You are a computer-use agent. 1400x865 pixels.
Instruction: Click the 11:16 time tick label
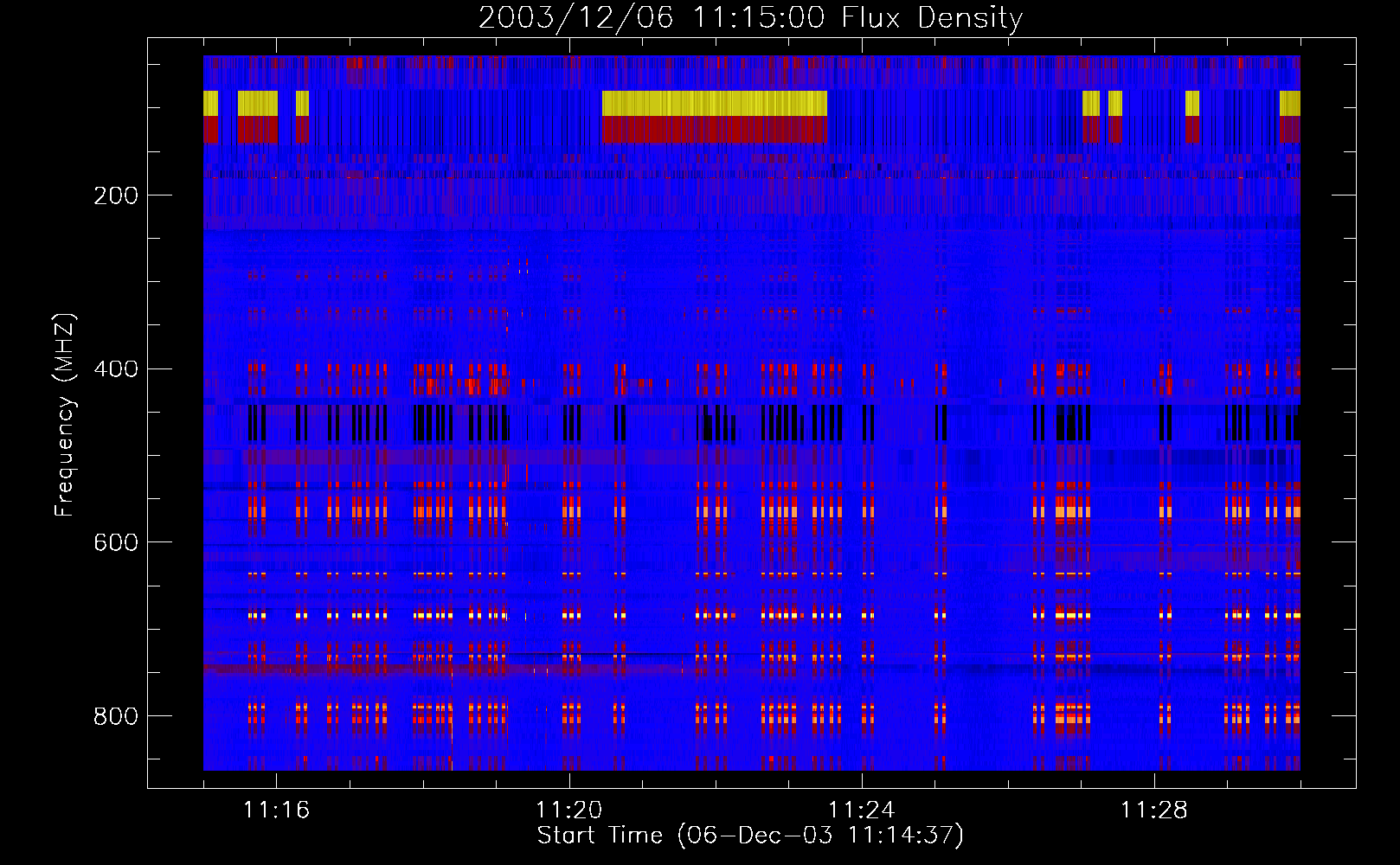276,810
